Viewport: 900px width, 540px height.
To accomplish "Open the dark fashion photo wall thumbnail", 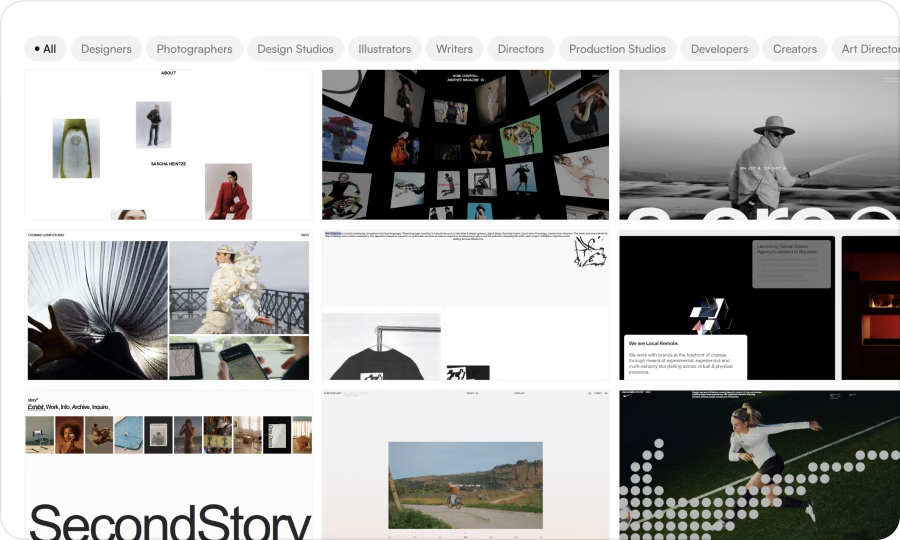I will 465,145.
